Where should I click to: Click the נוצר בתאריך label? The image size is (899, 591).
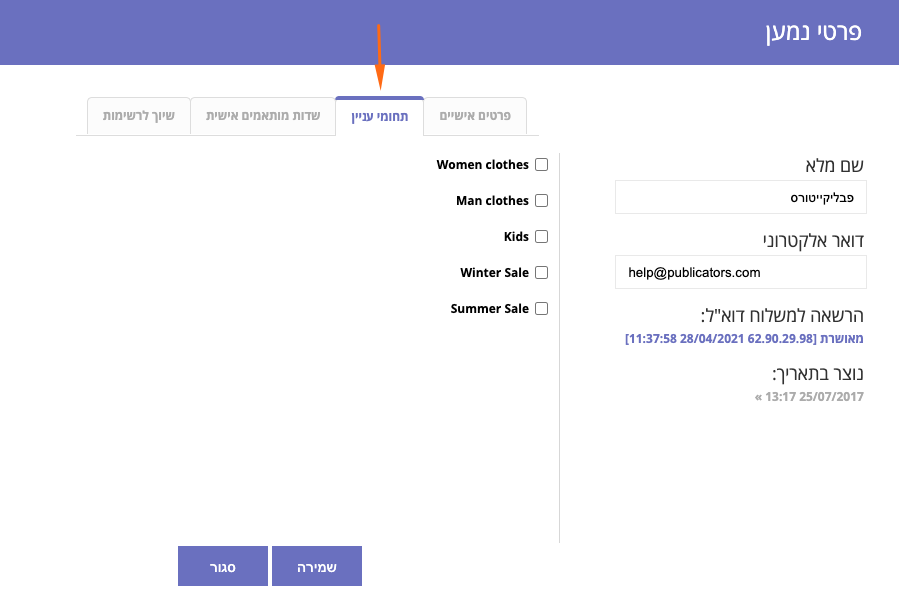[818, 374]
